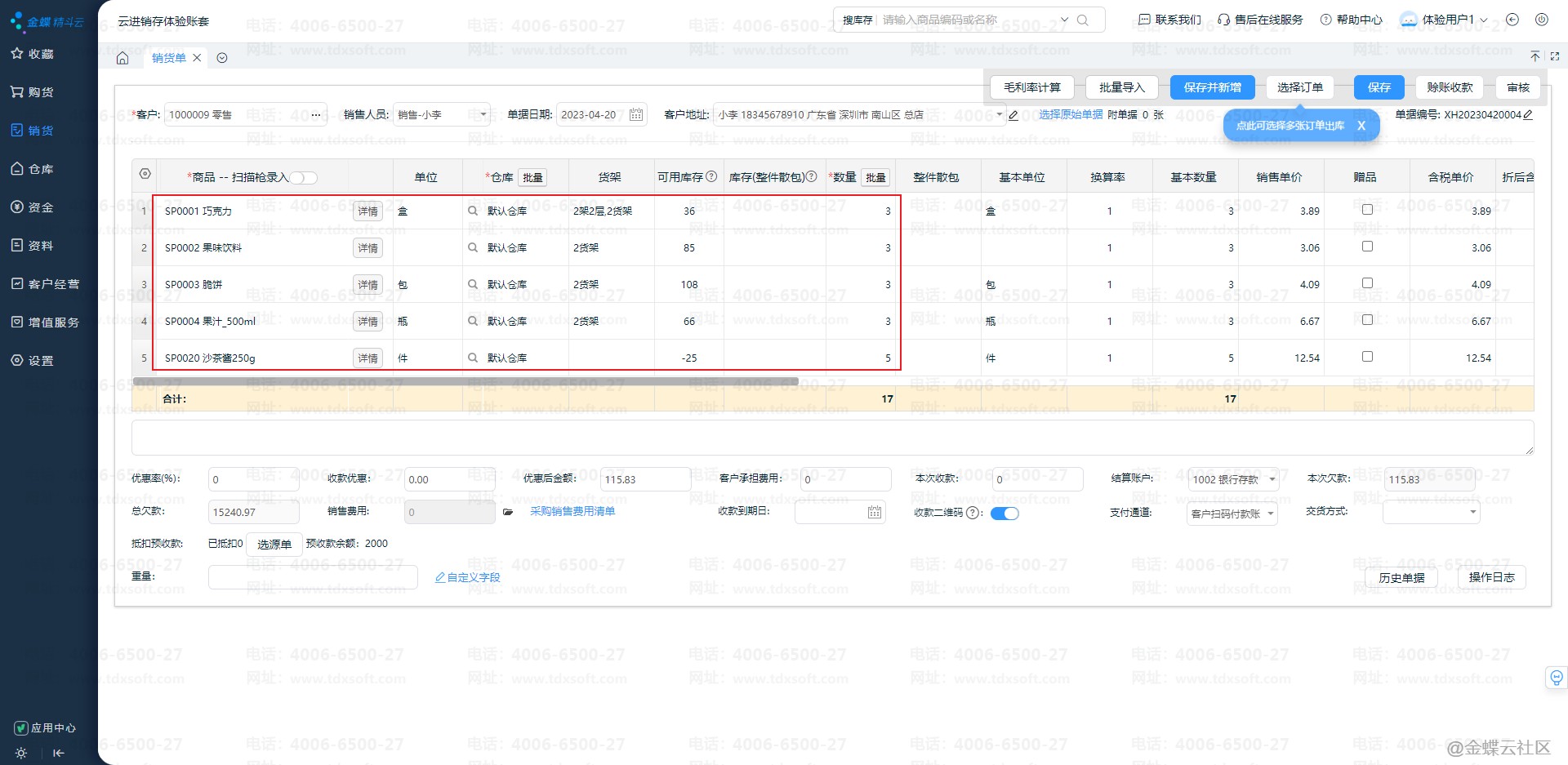Image resolution: width=1568 pixels, height=765 pixels.
Task: Toggle the scan gun entry switch
Action: point(303,178)
